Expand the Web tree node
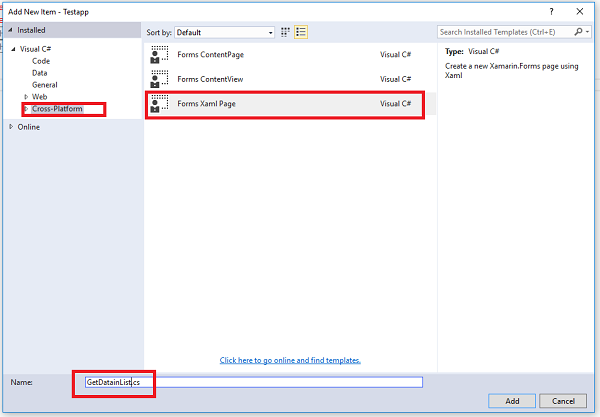 click(26, 97)
